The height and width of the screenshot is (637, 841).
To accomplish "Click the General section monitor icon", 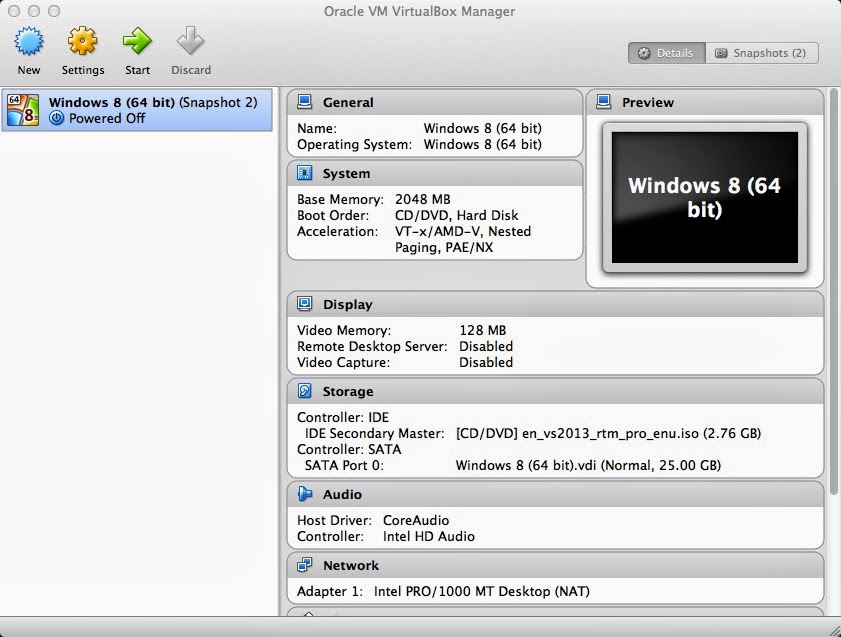I will [305, 102].
